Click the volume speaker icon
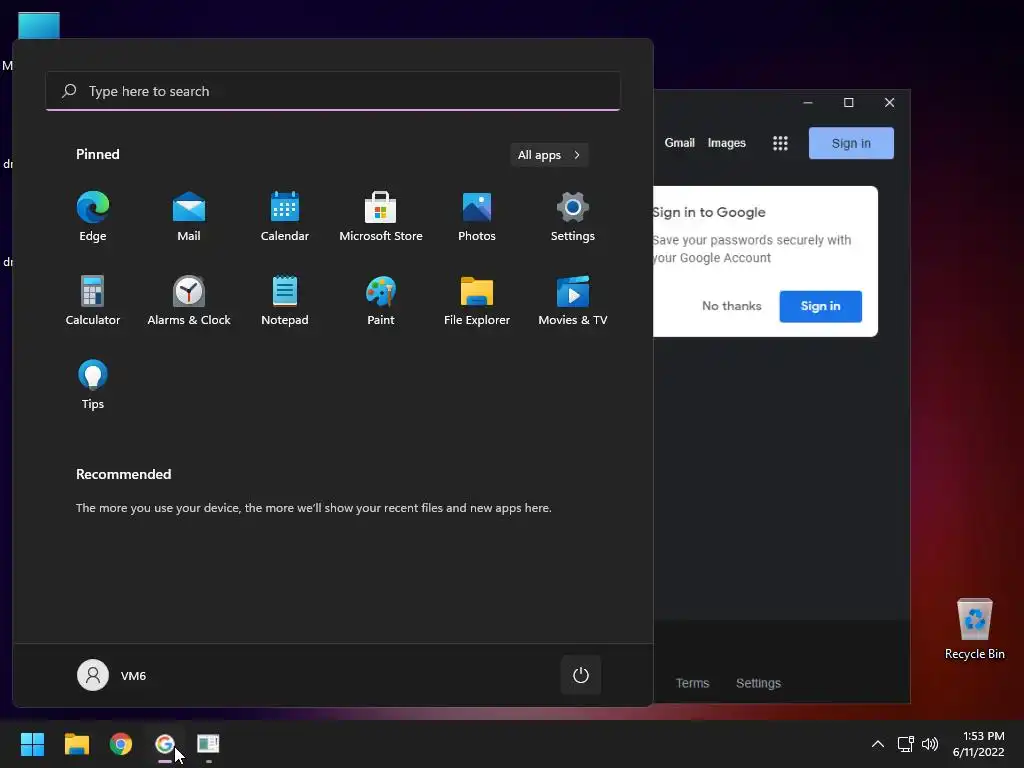Viewport: 1024px width, 768px height. click(930, 744)
